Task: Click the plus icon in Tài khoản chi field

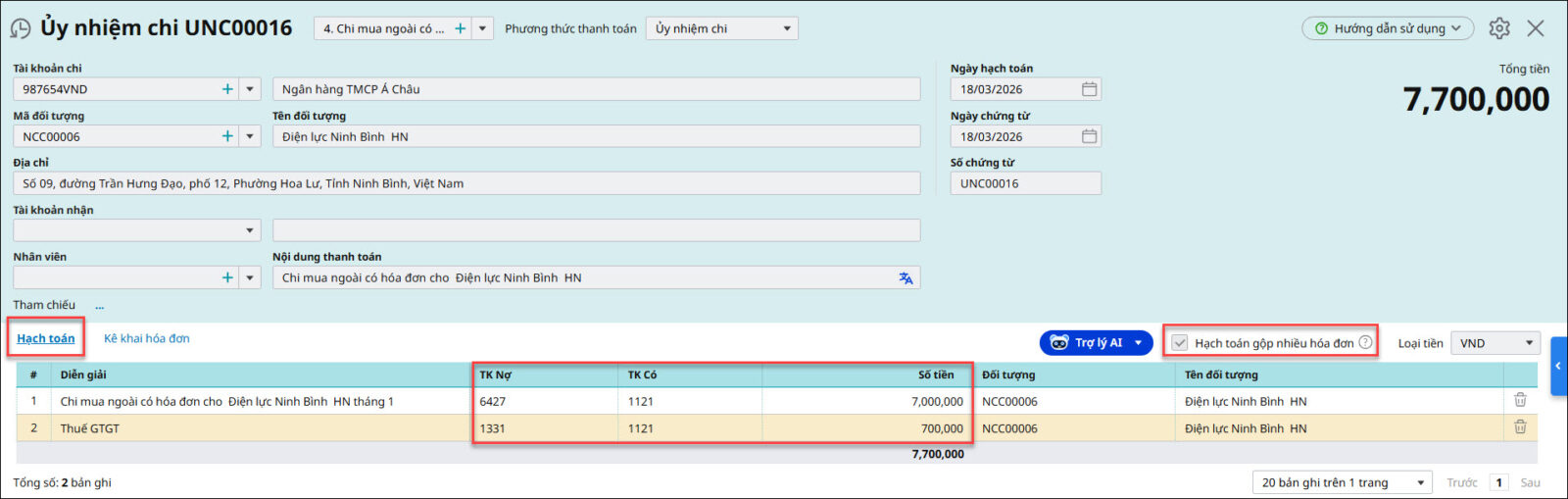Action: pos(227,89)
